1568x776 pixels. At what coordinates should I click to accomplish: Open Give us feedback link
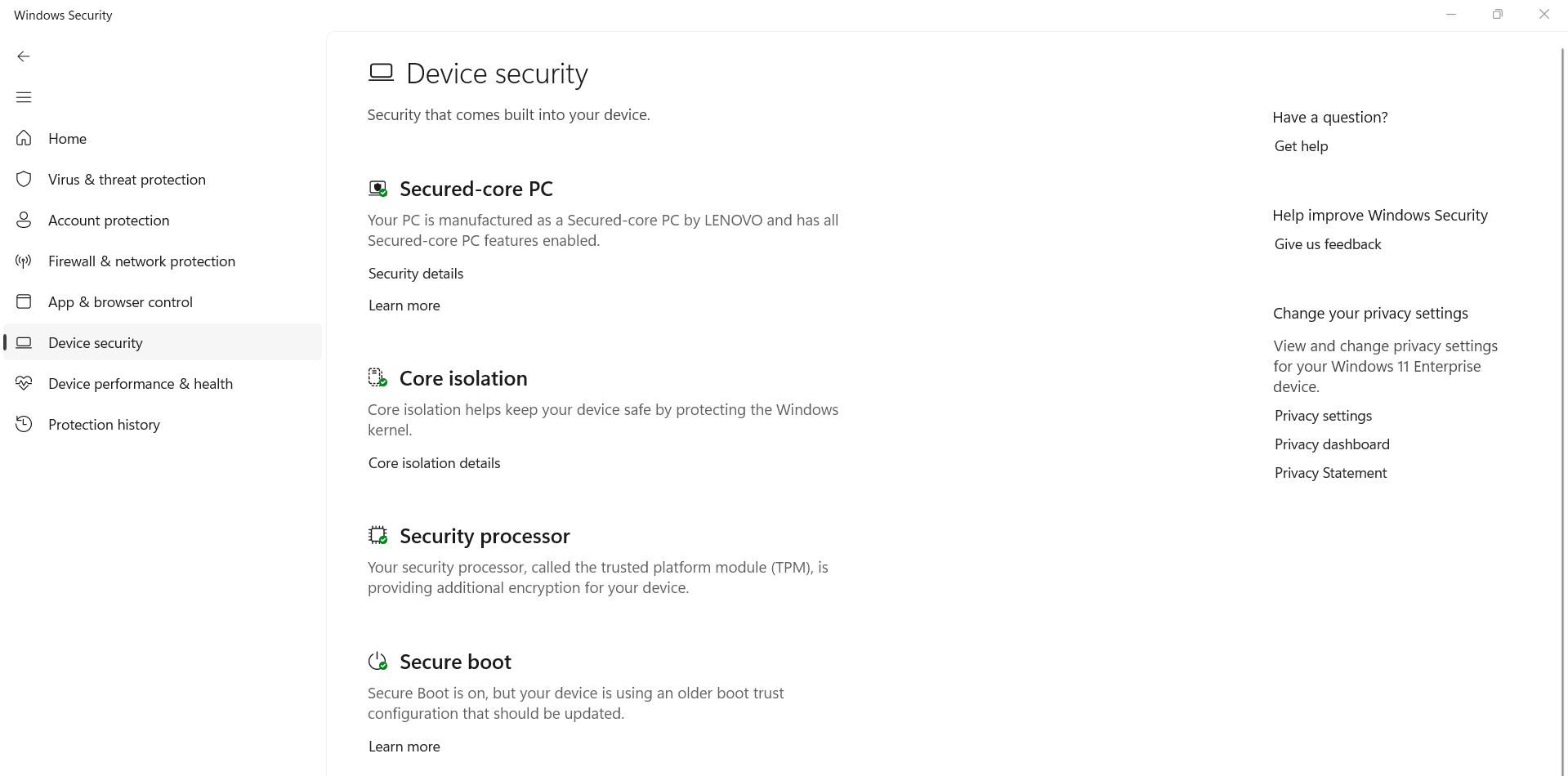[x=1327, y=244]
